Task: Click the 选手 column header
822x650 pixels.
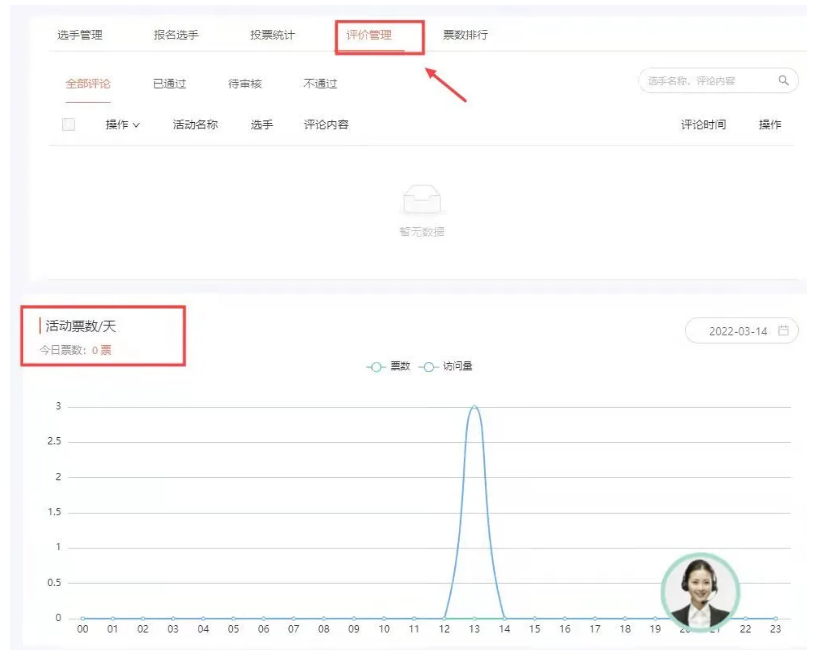Action: pyautogui.click(x=262, y=125)
